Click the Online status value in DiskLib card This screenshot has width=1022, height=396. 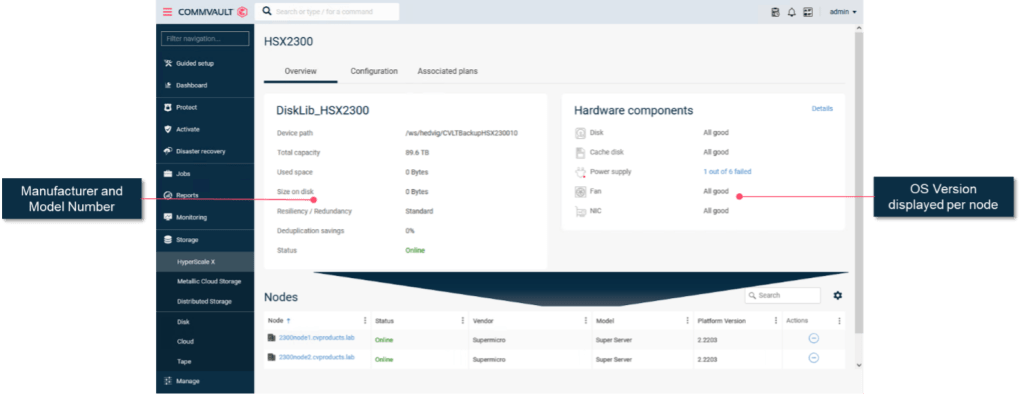pyautogui.click(x=415, y=250)
